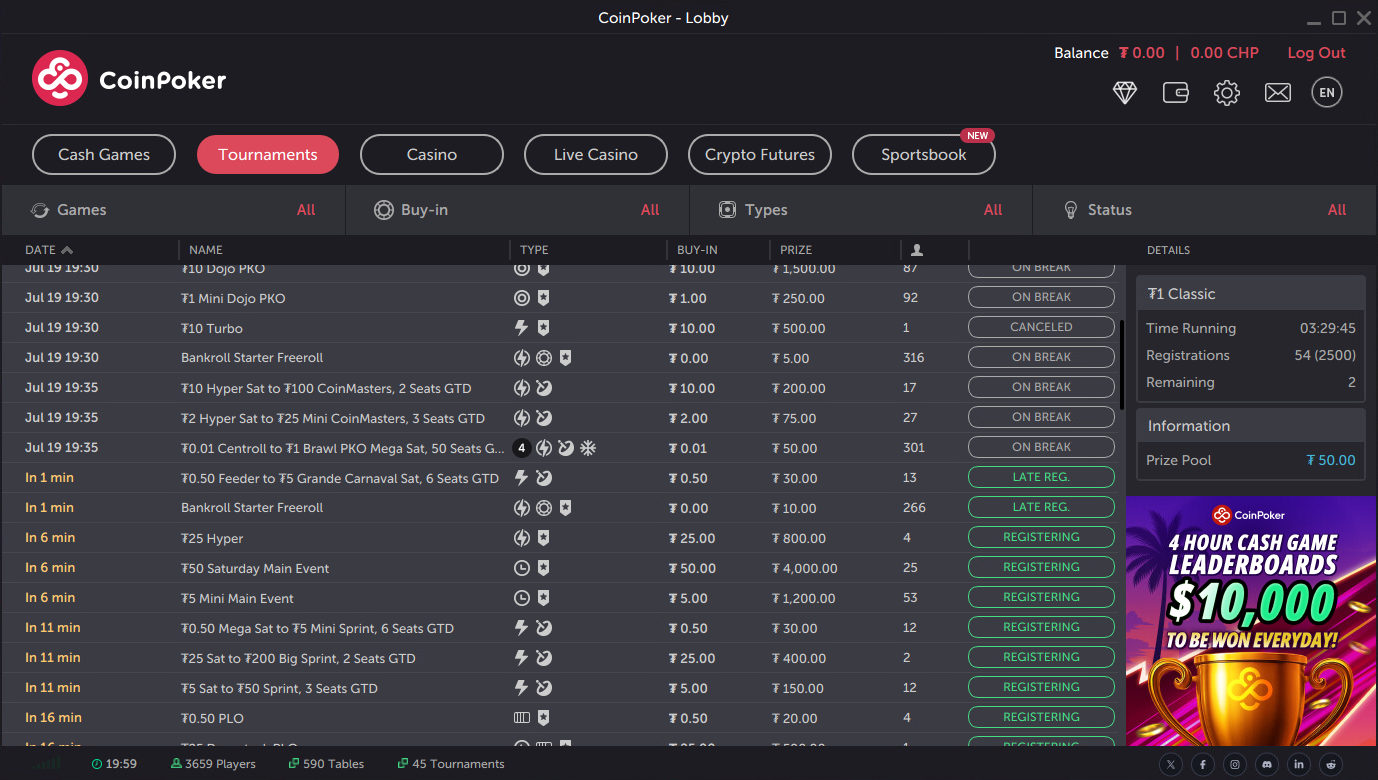Image resolution: width=1378 pixels, height=780 pixels.
Task: Change language with the EN button
Action: coord(1327,93)
